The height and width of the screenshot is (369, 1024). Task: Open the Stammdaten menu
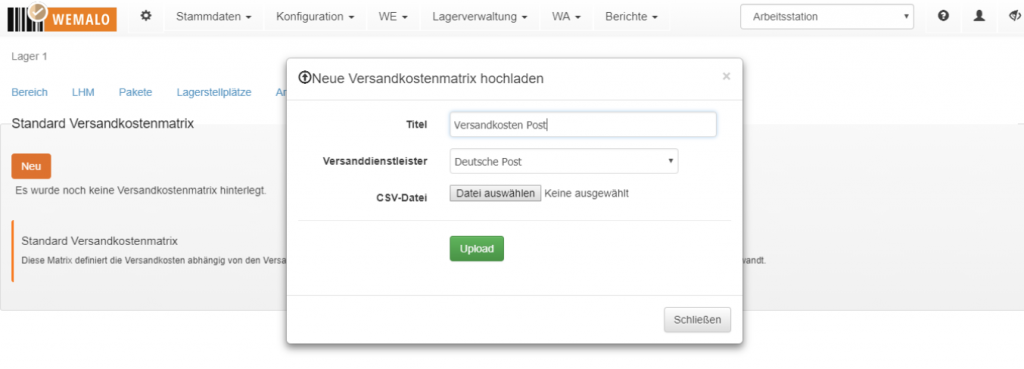click(214, 16)
